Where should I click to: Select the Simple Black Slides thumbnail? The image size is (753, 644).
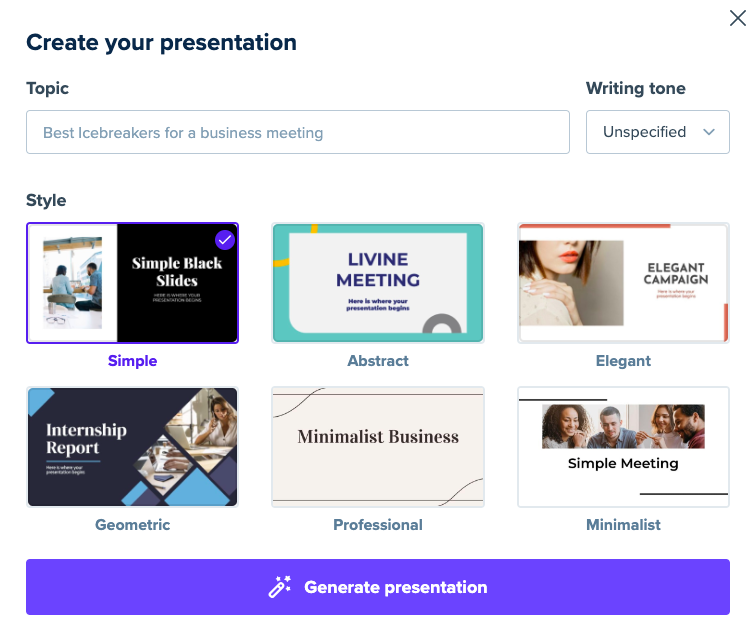coord(133,283)
